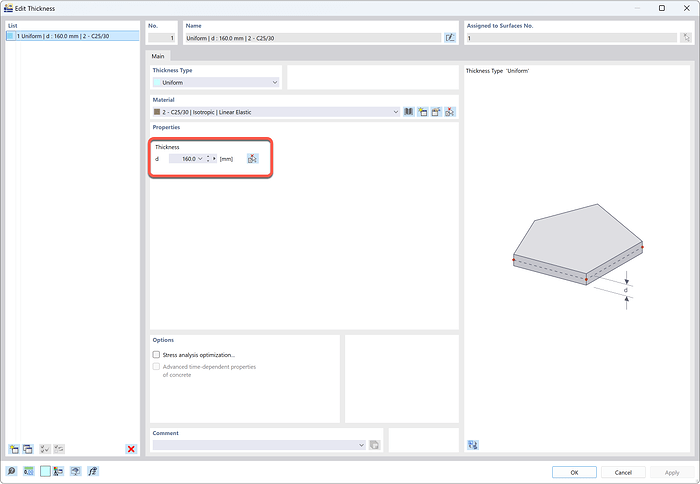Create new material icon beside Material field
Image resolution: width=700 pixels, height=484 pixels.
[x=422, y=112]
